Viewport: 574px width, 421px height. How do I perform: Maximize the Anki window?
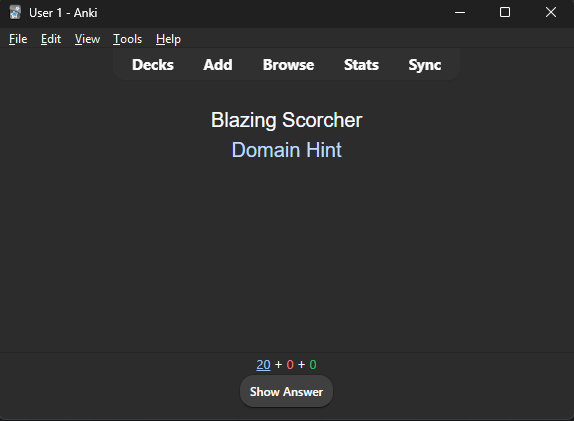pos(505,12)
